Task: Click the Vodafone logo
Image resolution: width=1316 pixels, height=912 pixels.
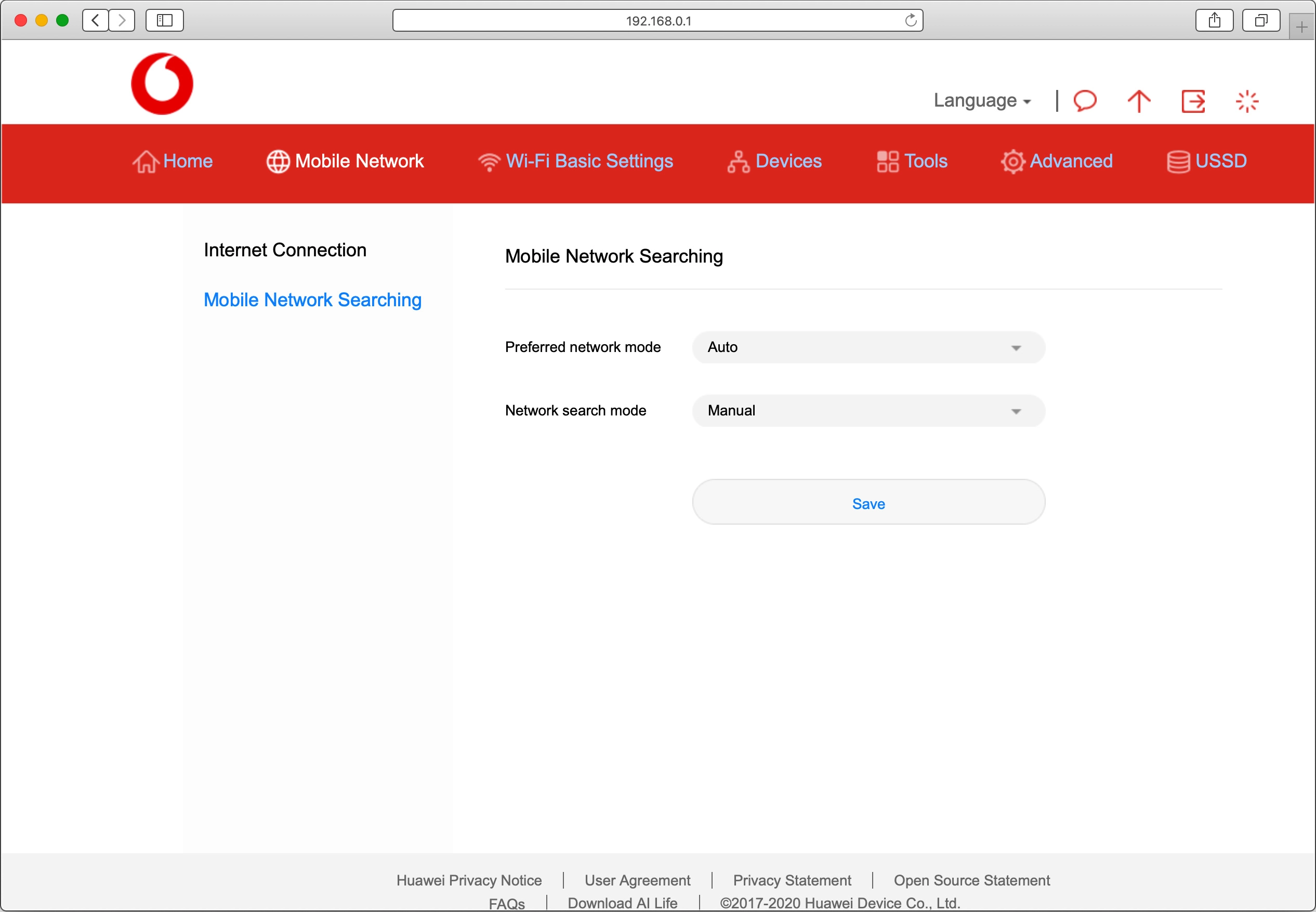Action: (x=162, y=84)
